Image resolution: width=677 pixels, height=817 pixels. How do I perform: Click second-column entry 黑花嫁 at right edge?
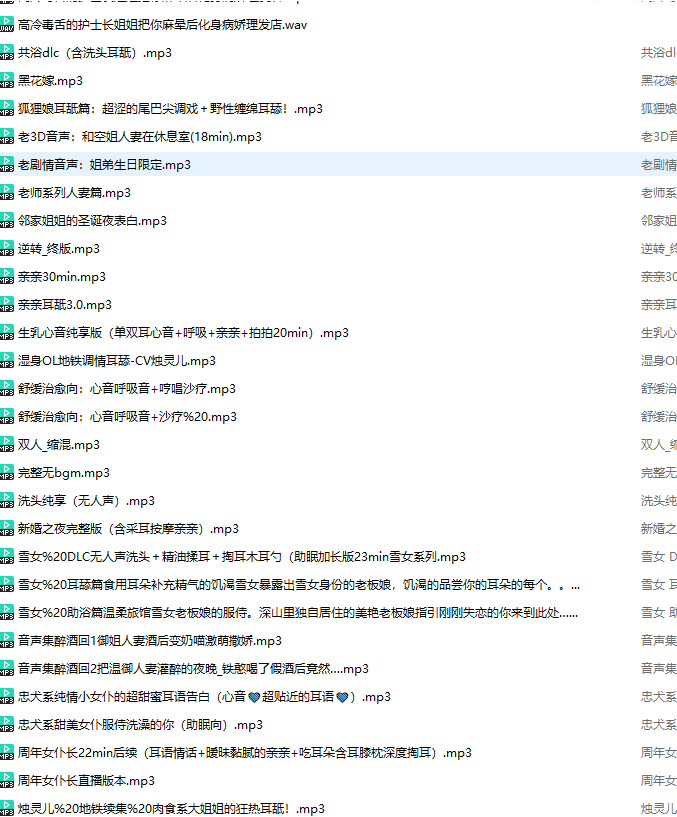coord(659,81)
